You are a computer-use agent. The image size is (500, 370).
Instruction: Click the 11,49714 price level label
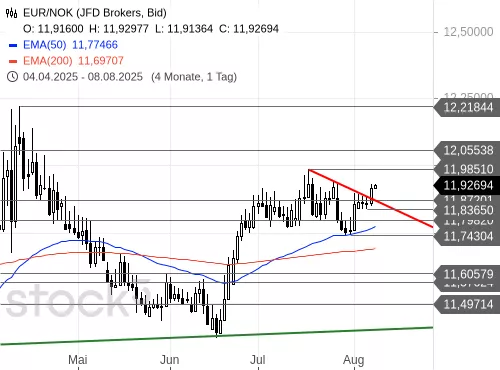[467, 304]
